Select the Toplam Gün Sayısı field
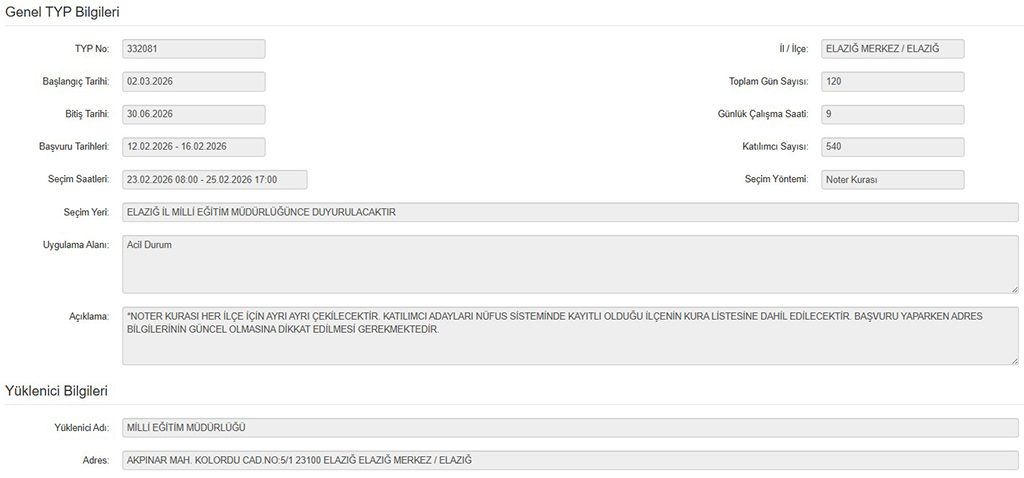1024x478 pixels. 892,82
